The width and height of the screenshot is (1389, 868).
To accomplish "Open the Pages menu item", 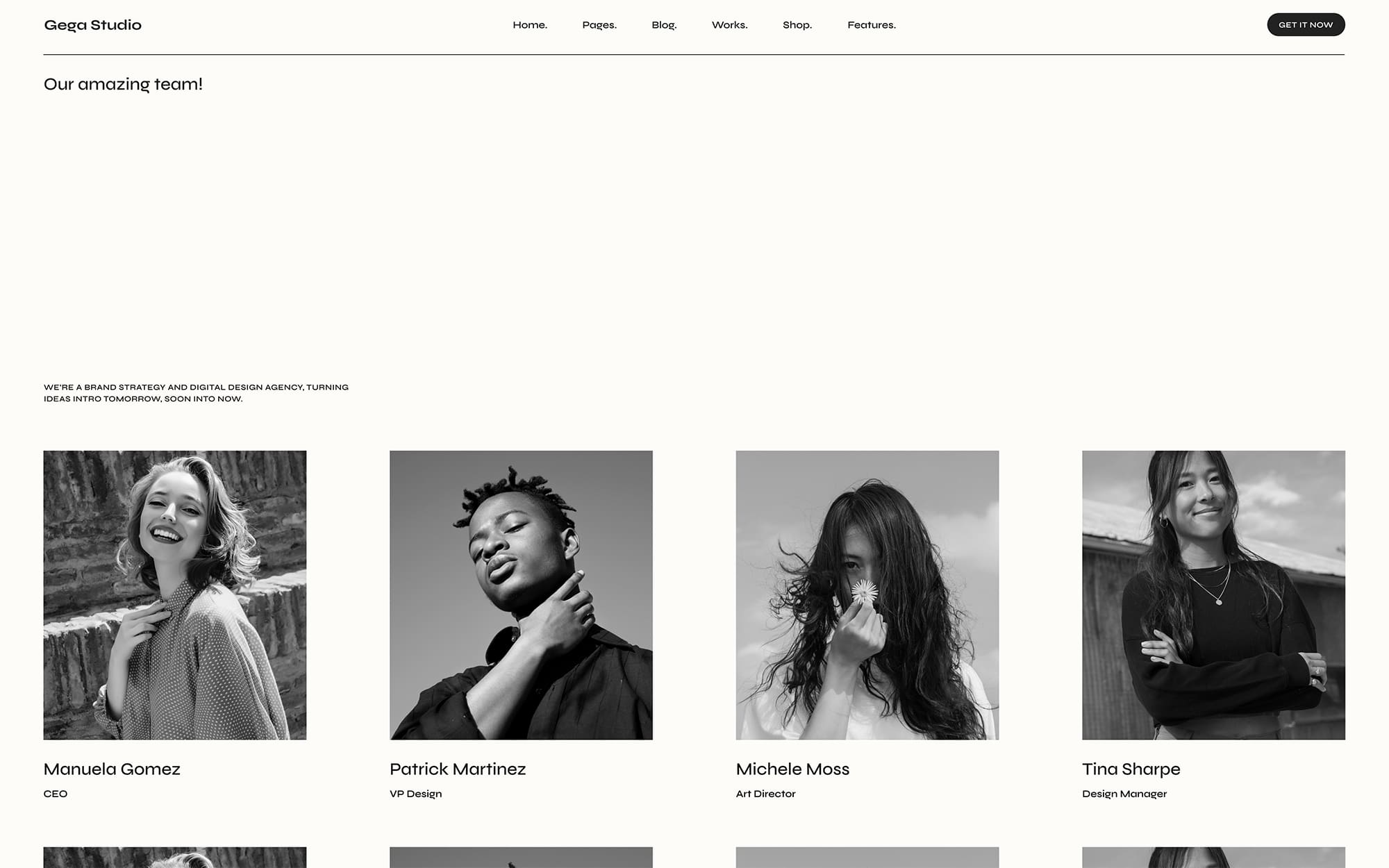I will click(599, 25).
